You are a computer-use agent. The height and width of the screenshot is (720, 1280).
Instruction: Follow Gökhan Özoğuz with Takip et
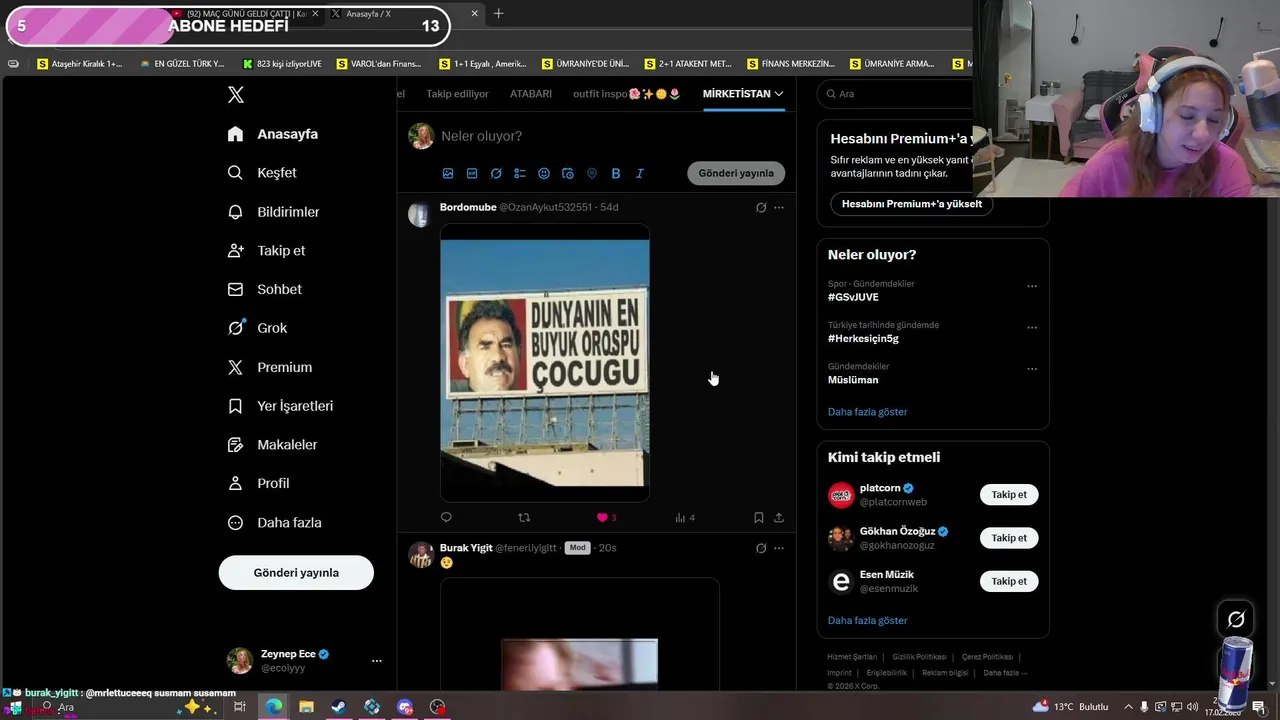pos(1009,538)
